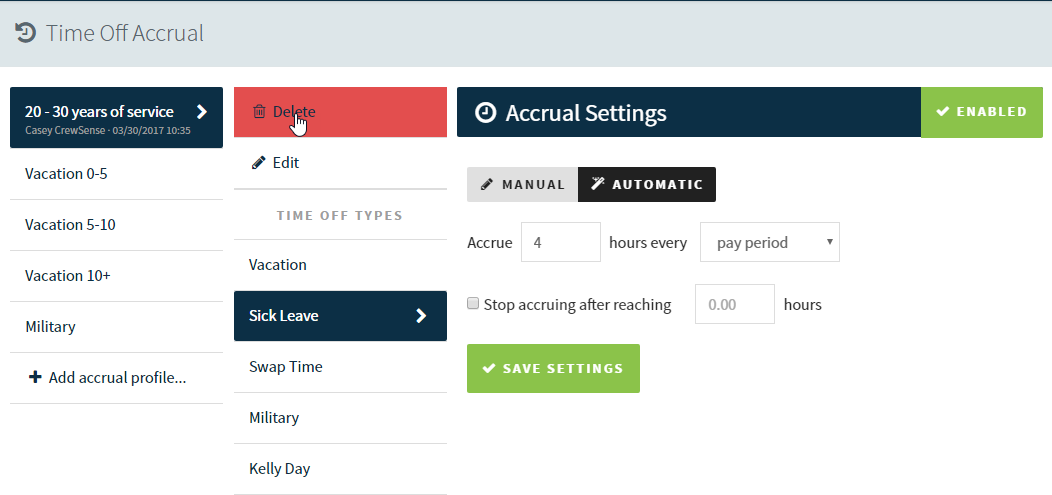Click the magic wand icon on Automatic

click(x=598, y=184)
